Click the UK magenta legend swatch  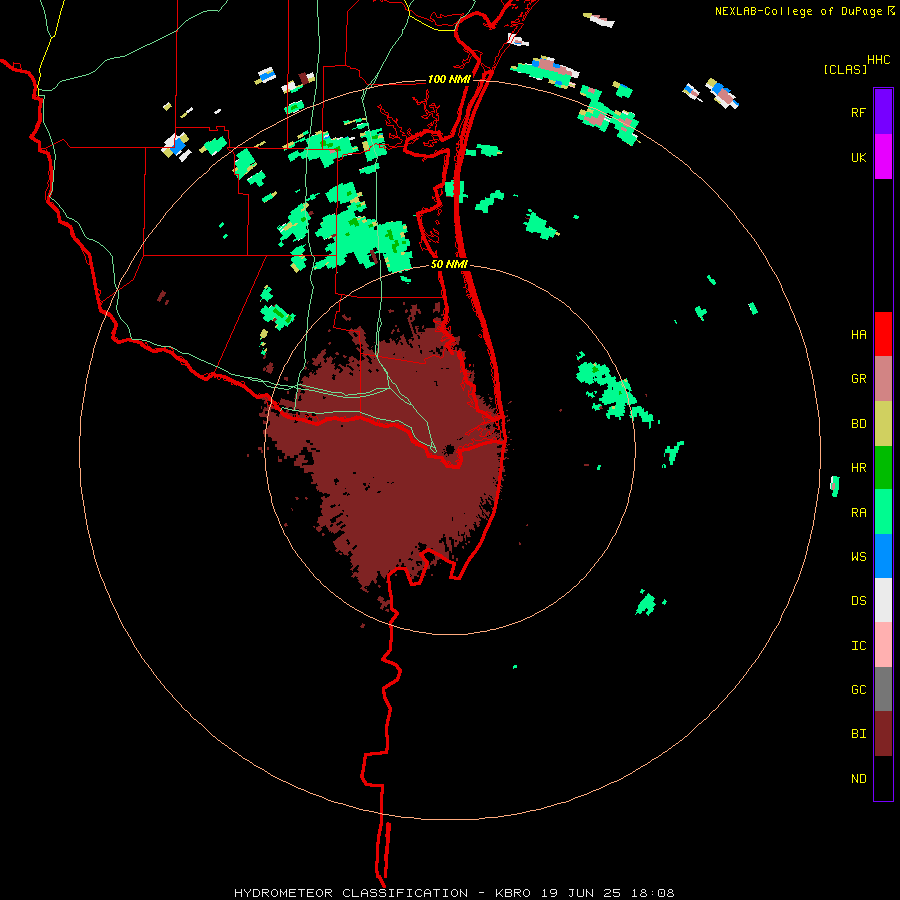coord(883,156)
